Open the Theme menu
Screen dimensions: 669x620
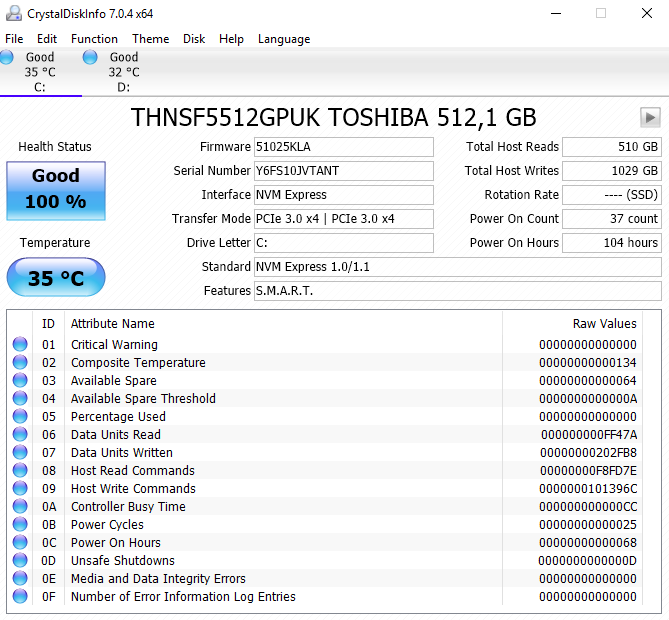tap(151, 39)
